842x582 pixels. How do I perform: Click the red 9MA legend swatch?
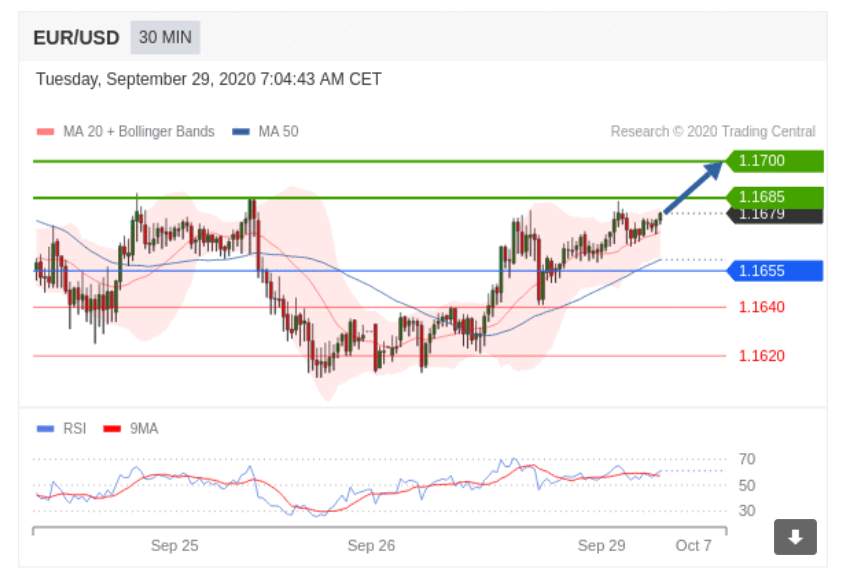112,428
